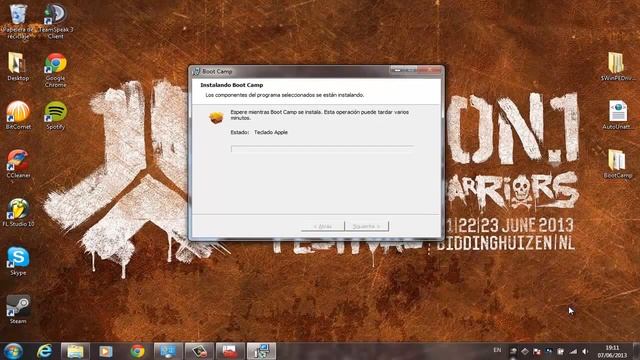Image resolution: width=640 pixels, height=360 pixels.
Task: Select the Spotify desktop shortcut
Action: [x=56, y=115]
